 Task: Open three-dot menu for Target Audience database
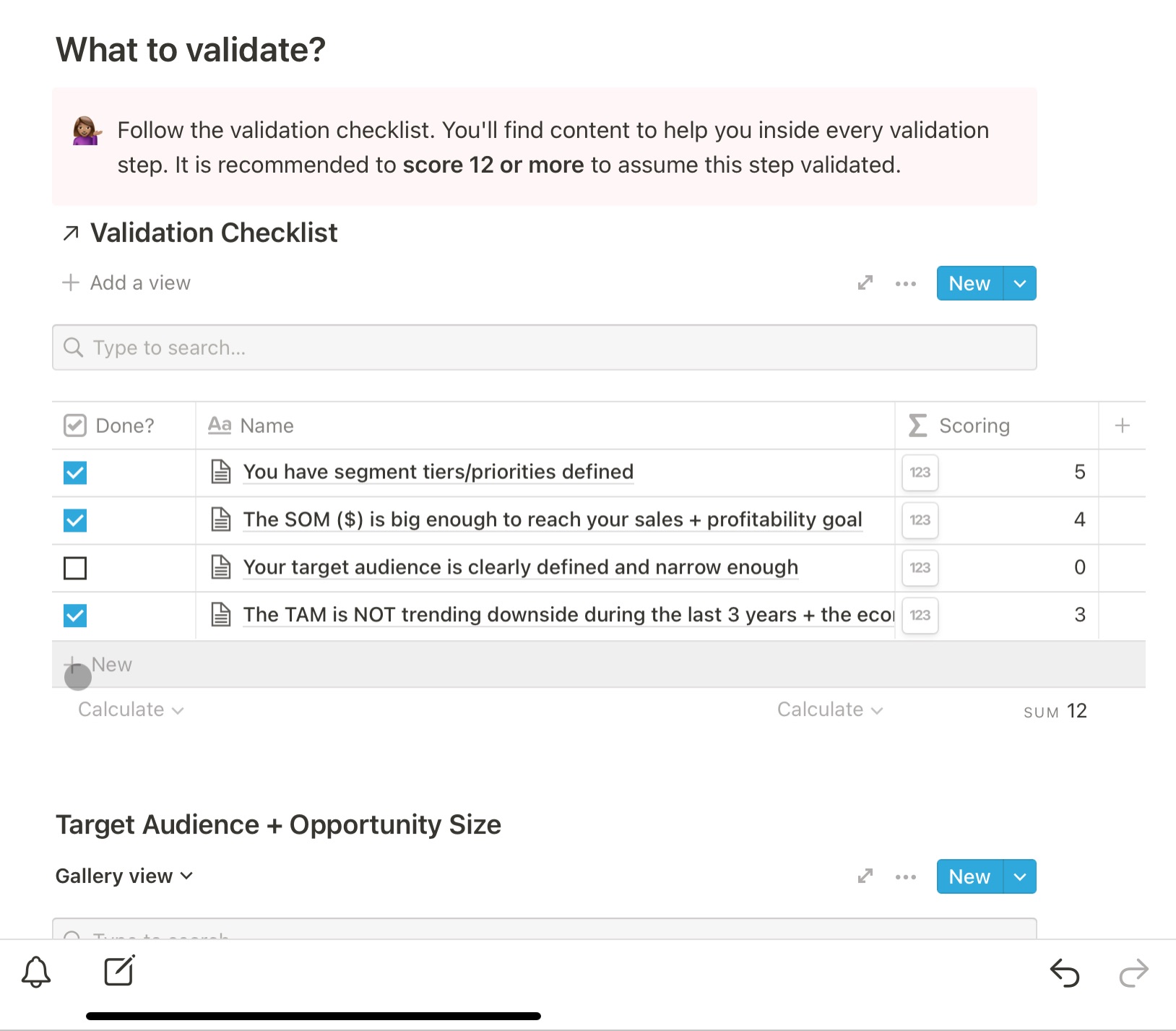pyautogui.click(x=905, y=876)
